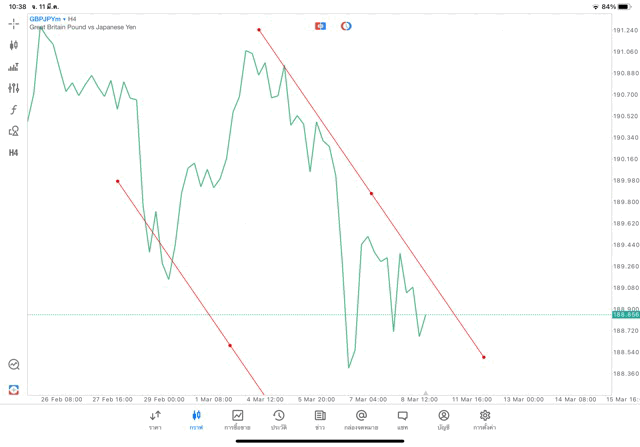Switch to the Trade tab (การซื้อขาย)

(237, 419)
